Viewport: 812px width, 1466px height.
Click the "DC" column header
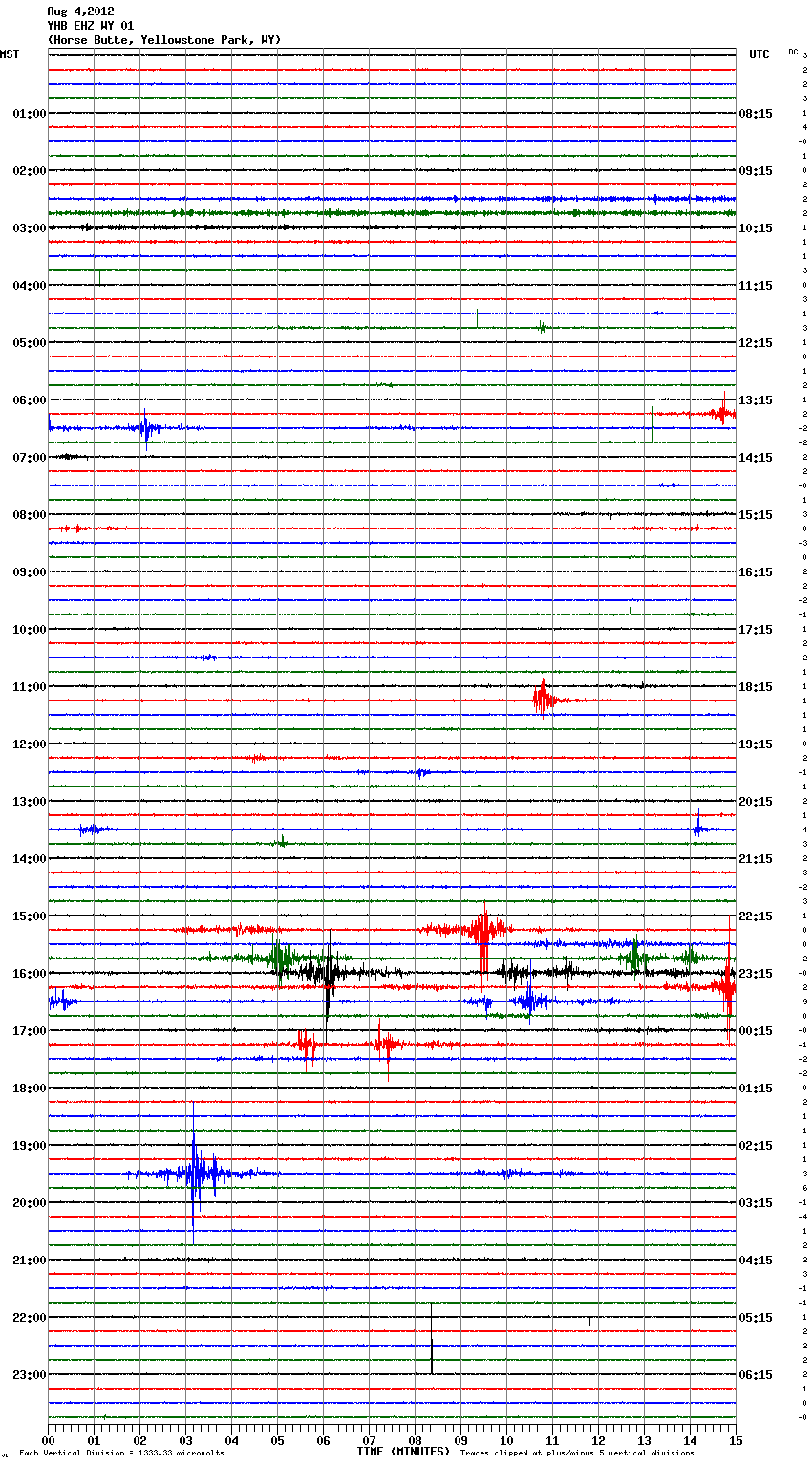click(793, 52)
